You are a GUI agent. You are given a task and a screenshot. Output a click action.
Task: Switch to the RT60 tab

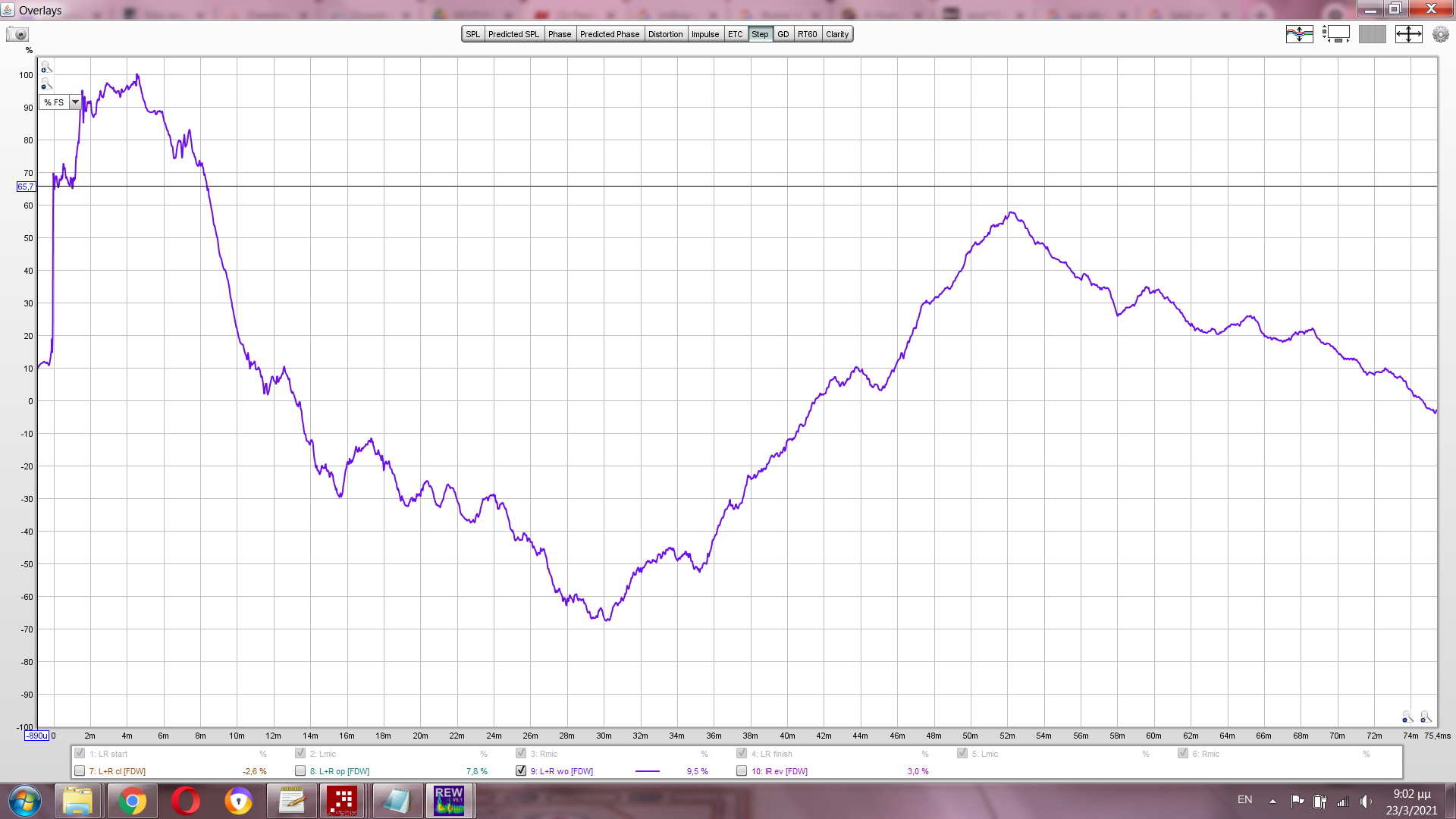807,34
